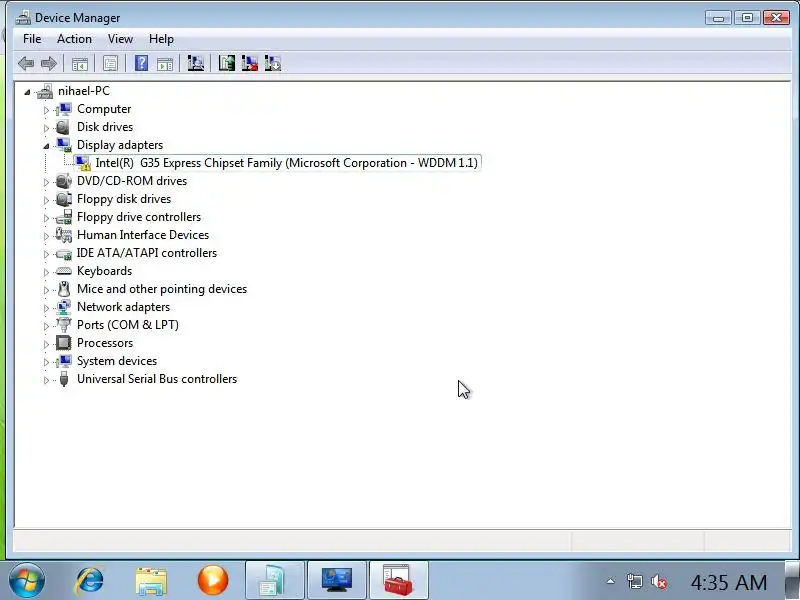Select the Ports (COM & LPT) category icon
This screenshot has height=600, width=800.
[x=64, y=324]
